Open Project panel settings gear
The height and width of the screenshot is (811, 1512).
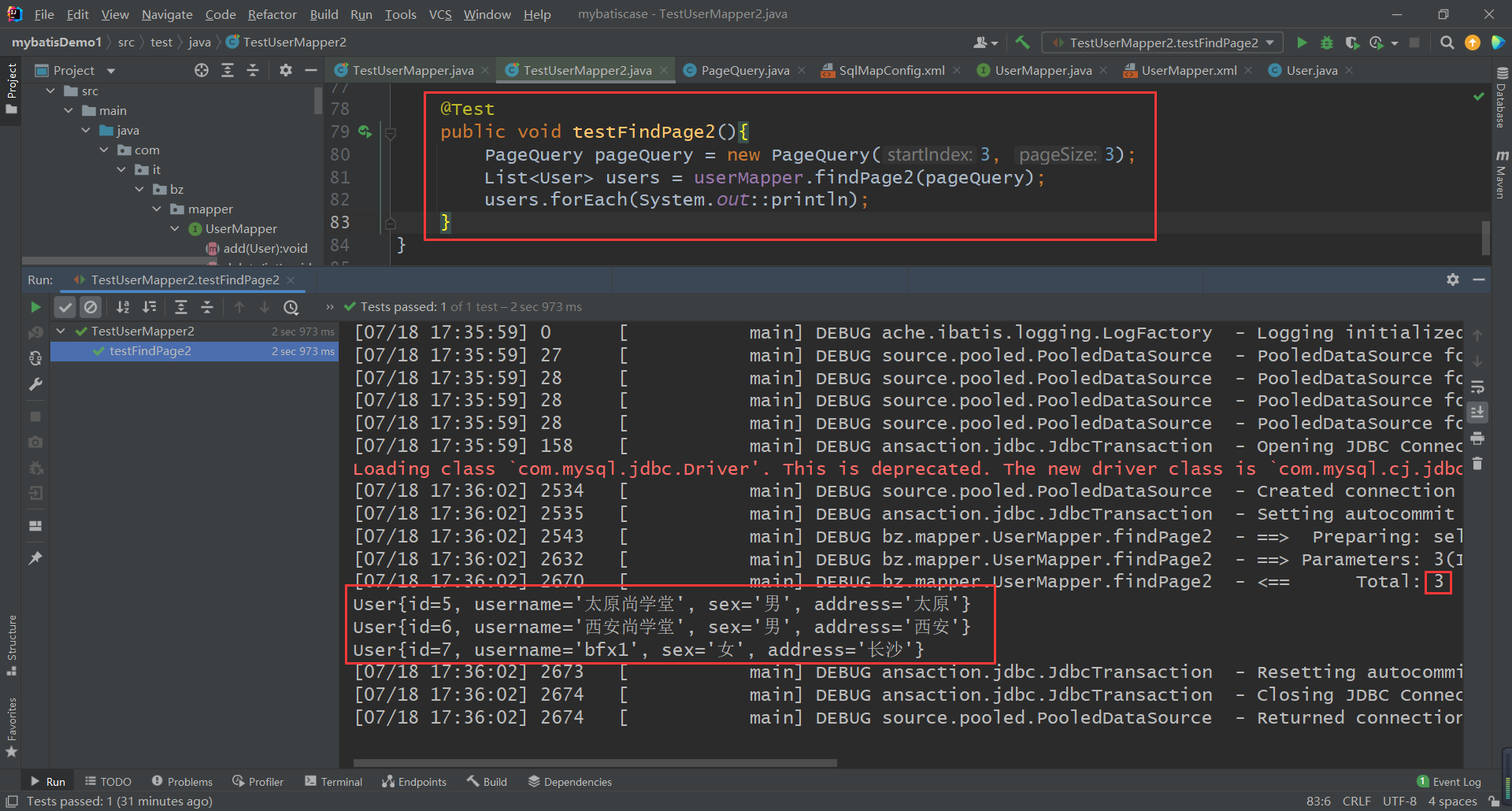point(286,70)
